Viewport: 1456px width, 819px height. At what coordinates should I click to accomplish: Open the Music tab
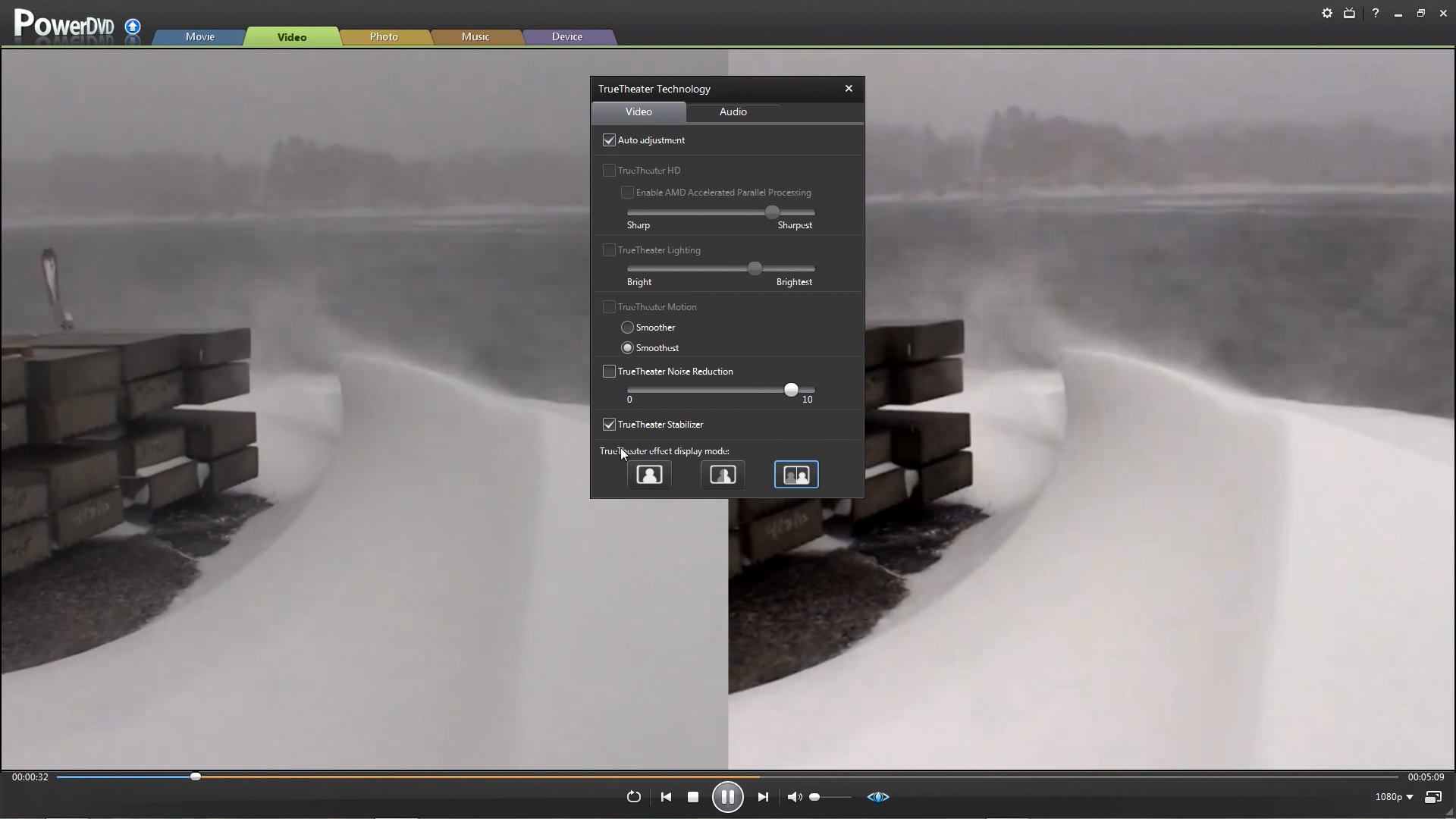tap(475, 36)
